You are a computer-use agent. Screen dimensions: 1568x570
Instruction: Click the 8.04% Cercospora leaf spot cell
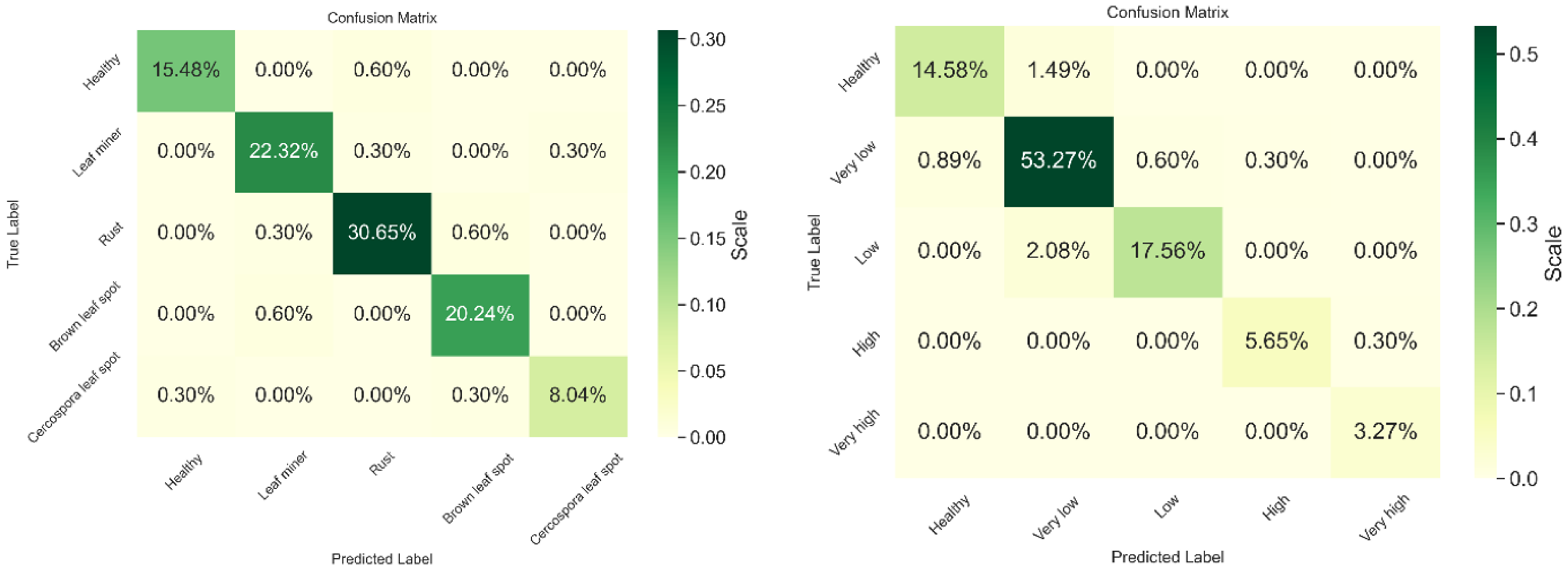tap(577, 396)
